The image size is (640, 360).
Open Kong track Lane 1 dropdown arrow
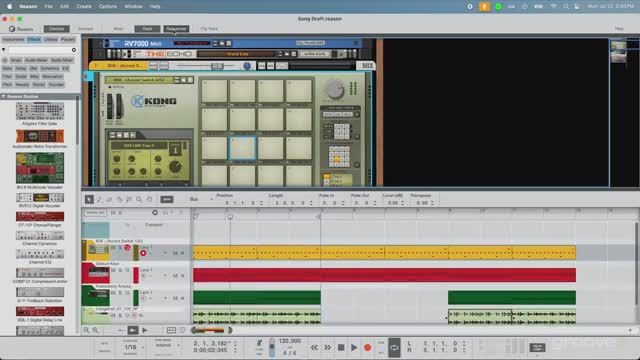pyautogui.click(x=165, y=253)
